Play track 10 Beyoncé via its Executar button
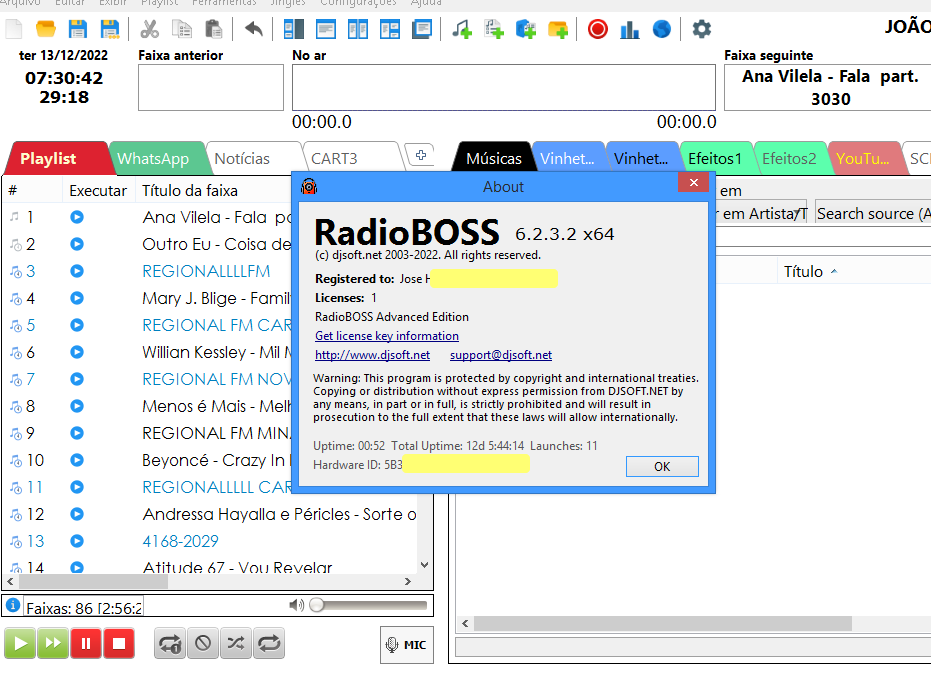 (x=77, y=460)
